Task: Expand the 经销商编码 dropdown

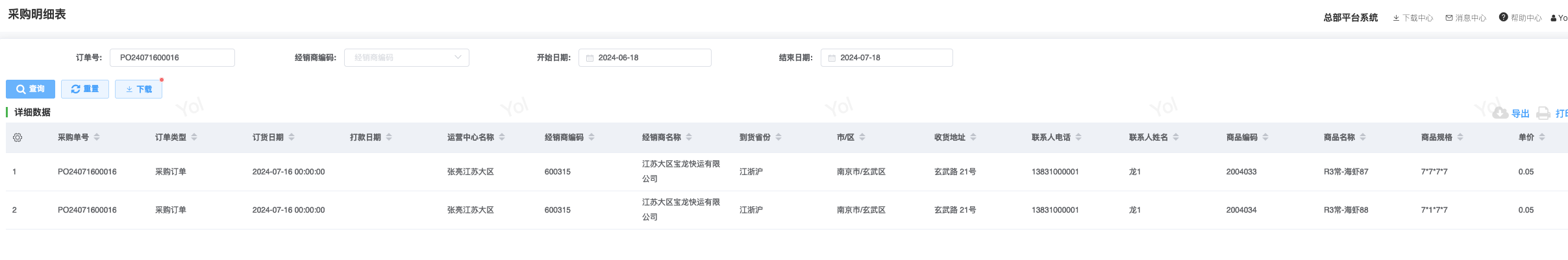Action: (x=458, y=58)
